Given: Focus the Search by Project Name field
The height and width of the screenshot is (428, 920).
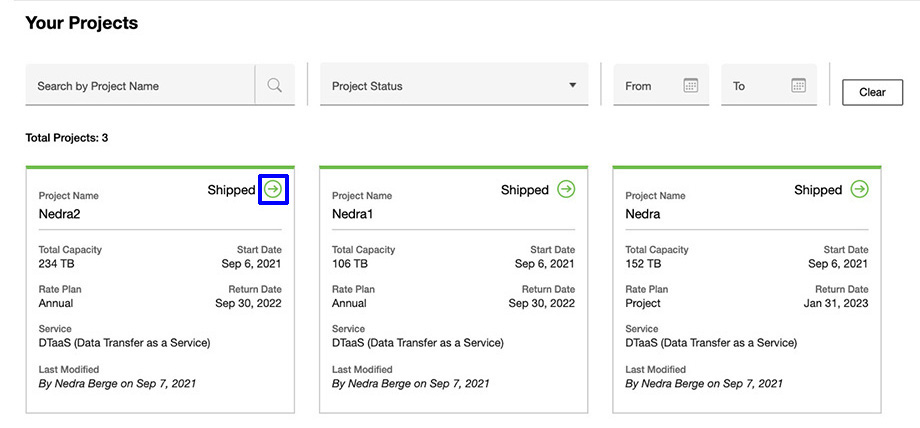Looking at the screenshot, I should click(140, 86).
